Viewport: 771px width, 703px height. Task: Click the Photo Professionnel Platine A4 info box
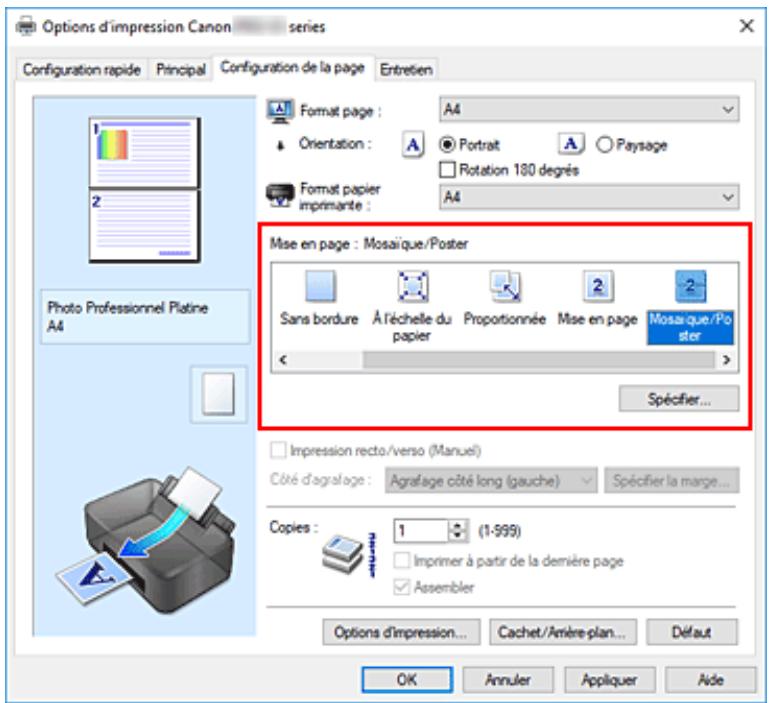[x=146, y=317]
